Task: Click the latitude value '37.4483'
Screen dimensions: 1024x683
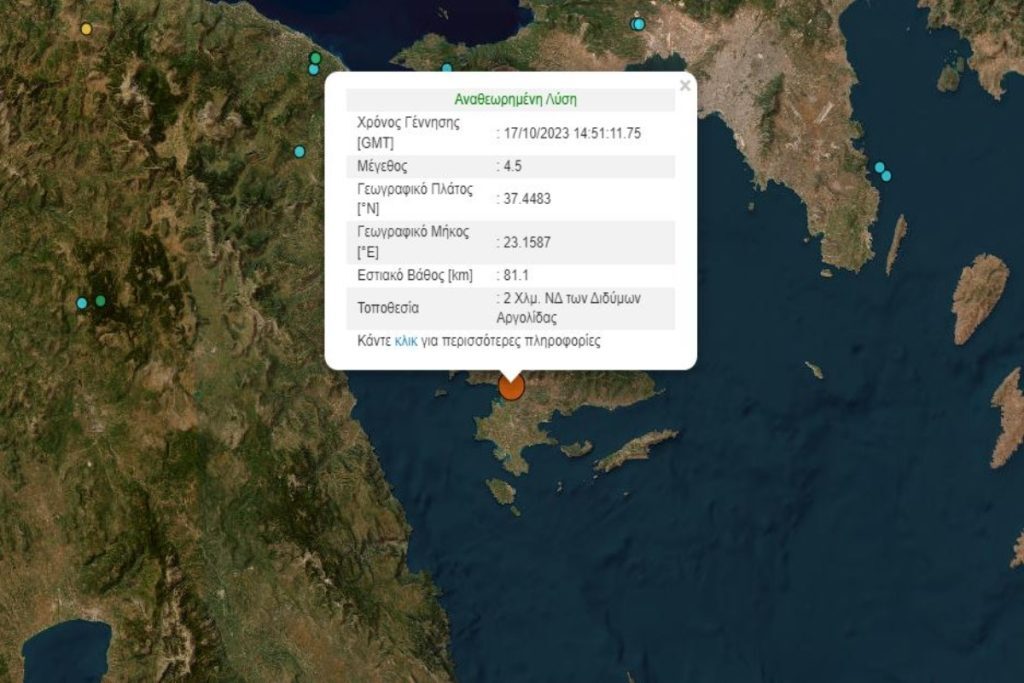Action: pyautogui.click(x=527, y=199)
